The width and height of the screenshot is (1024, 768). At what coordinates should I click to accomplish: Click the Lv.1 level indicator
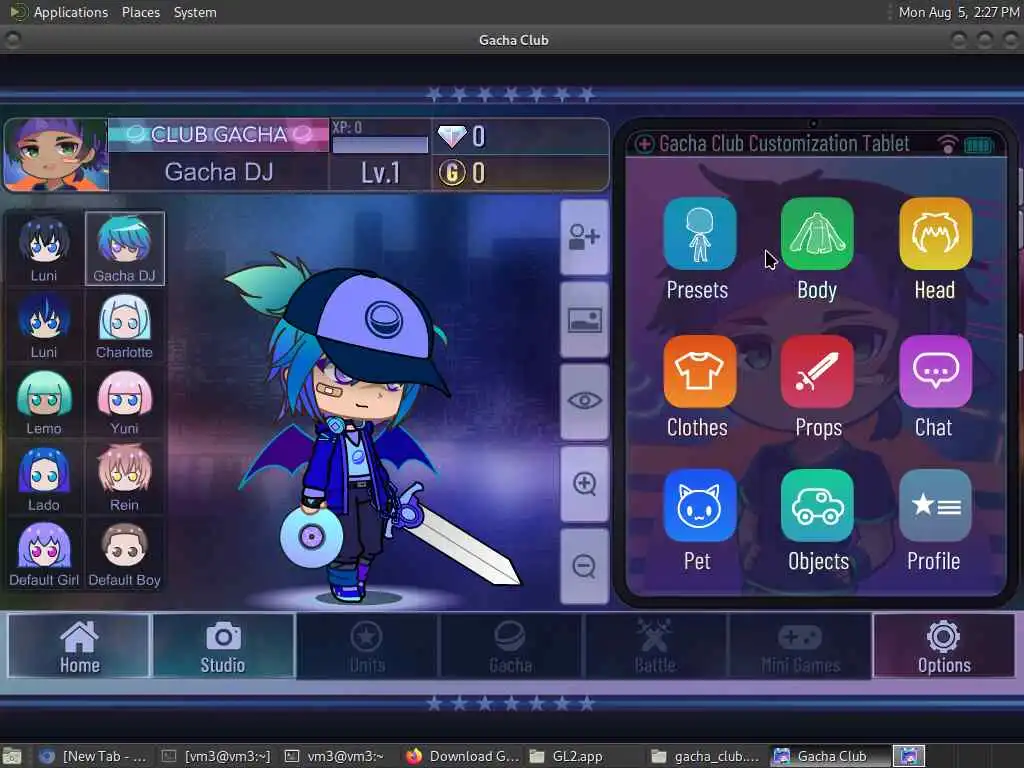point(380,173)
